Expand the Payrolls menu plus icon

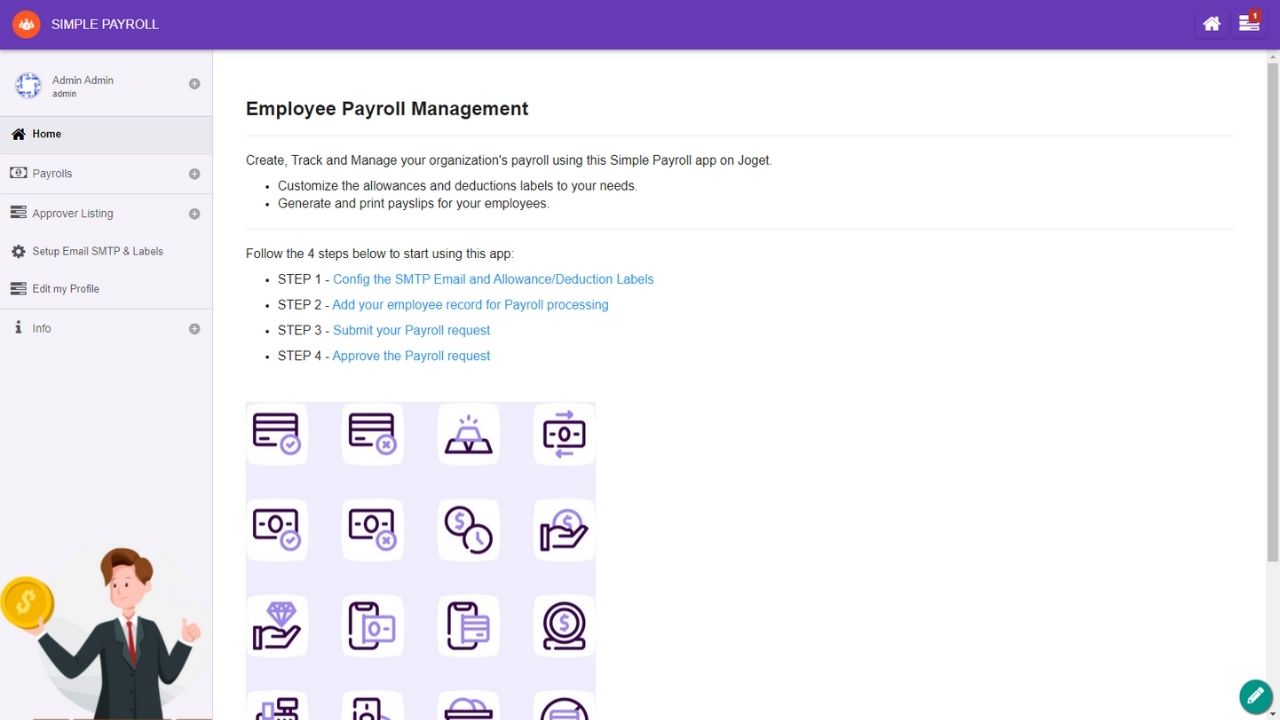pyautogui.click(x=194, y=174)
